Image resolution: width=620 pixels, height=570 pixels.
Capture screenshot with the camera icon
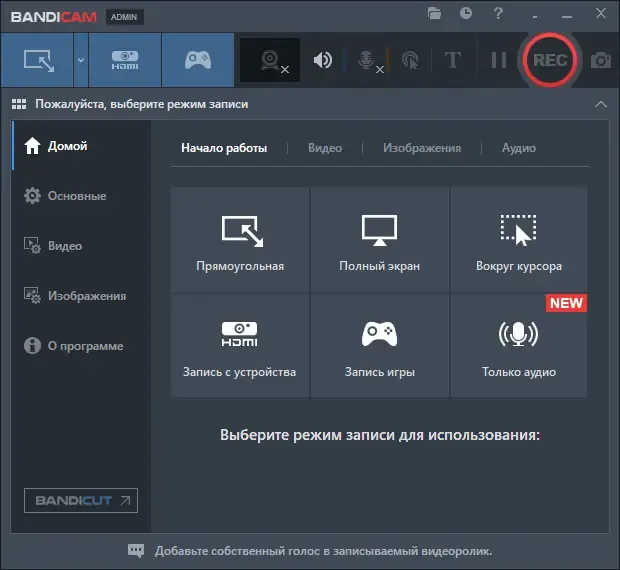pyautogui.click(x=601, y=60)
